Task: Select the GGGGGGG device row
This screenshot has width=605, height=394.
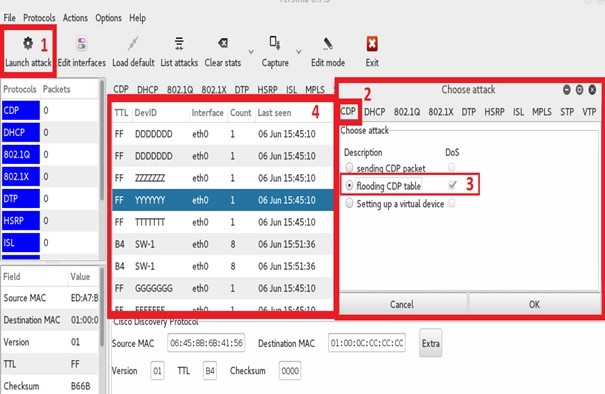Action: click(x=223, y=288)
